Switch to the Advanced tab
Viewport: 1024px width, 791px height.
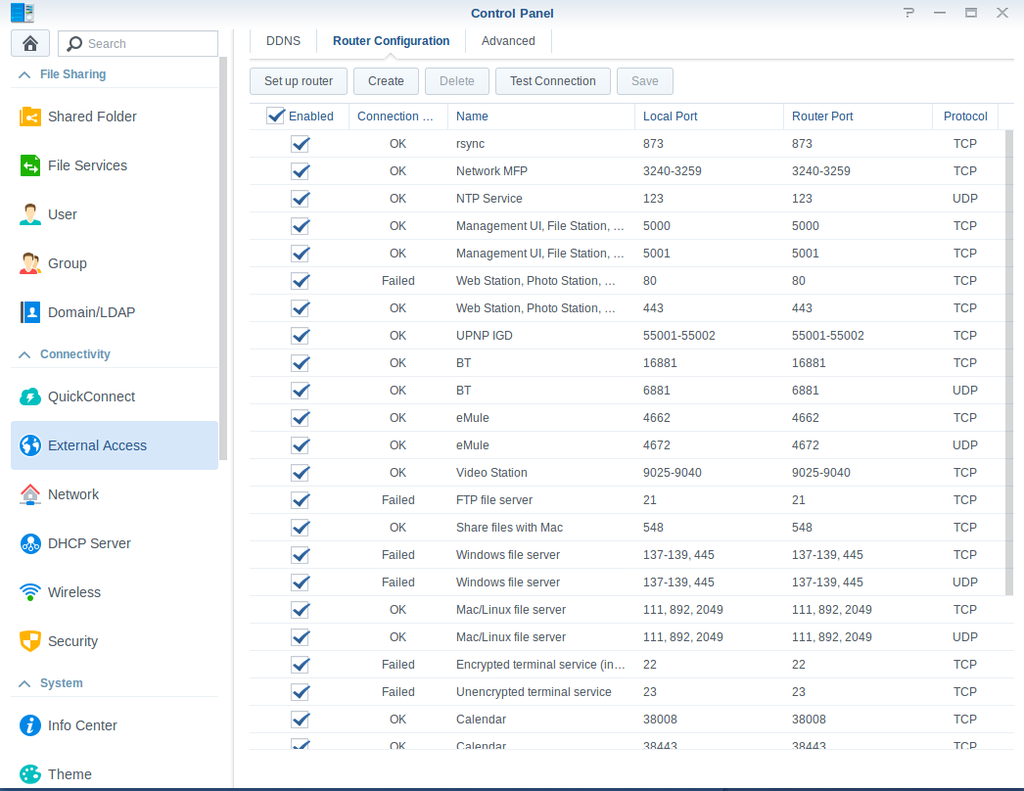pos(508,41)
